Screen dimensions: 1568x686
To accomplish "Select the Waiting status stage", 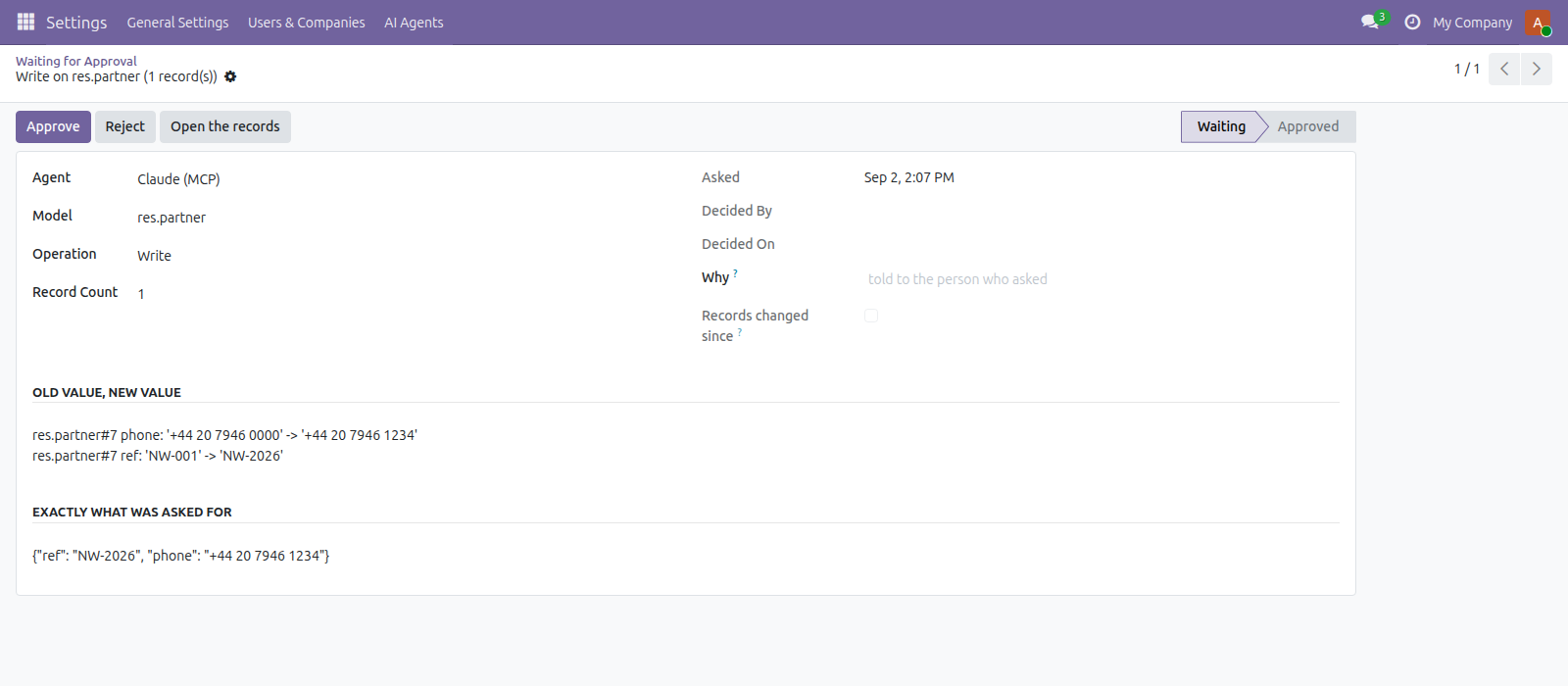I will (1220, 126).
